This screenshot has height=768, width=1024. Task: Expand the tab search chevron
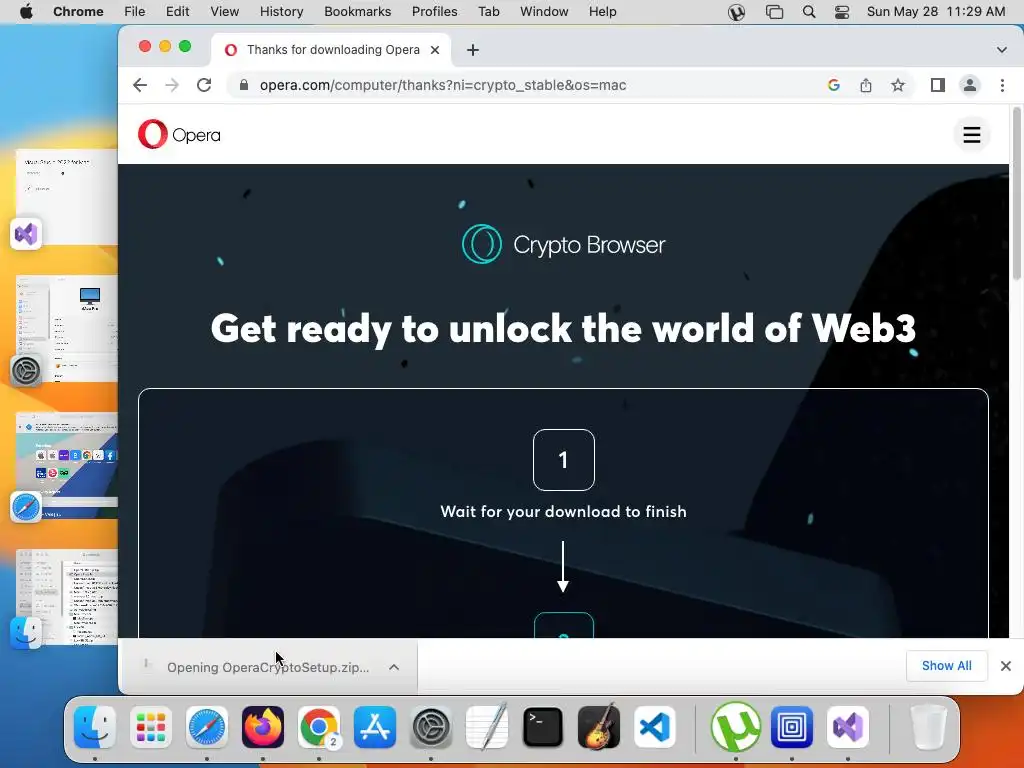(1002, 50)
